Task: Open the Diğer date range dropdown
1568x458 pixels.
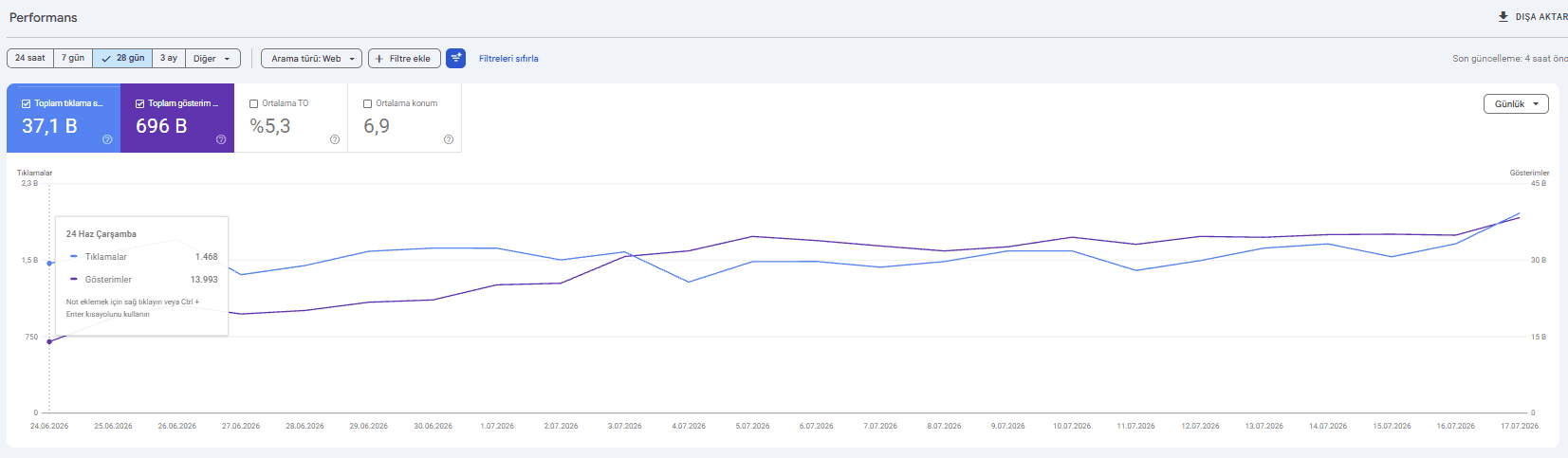Action: 212,59
